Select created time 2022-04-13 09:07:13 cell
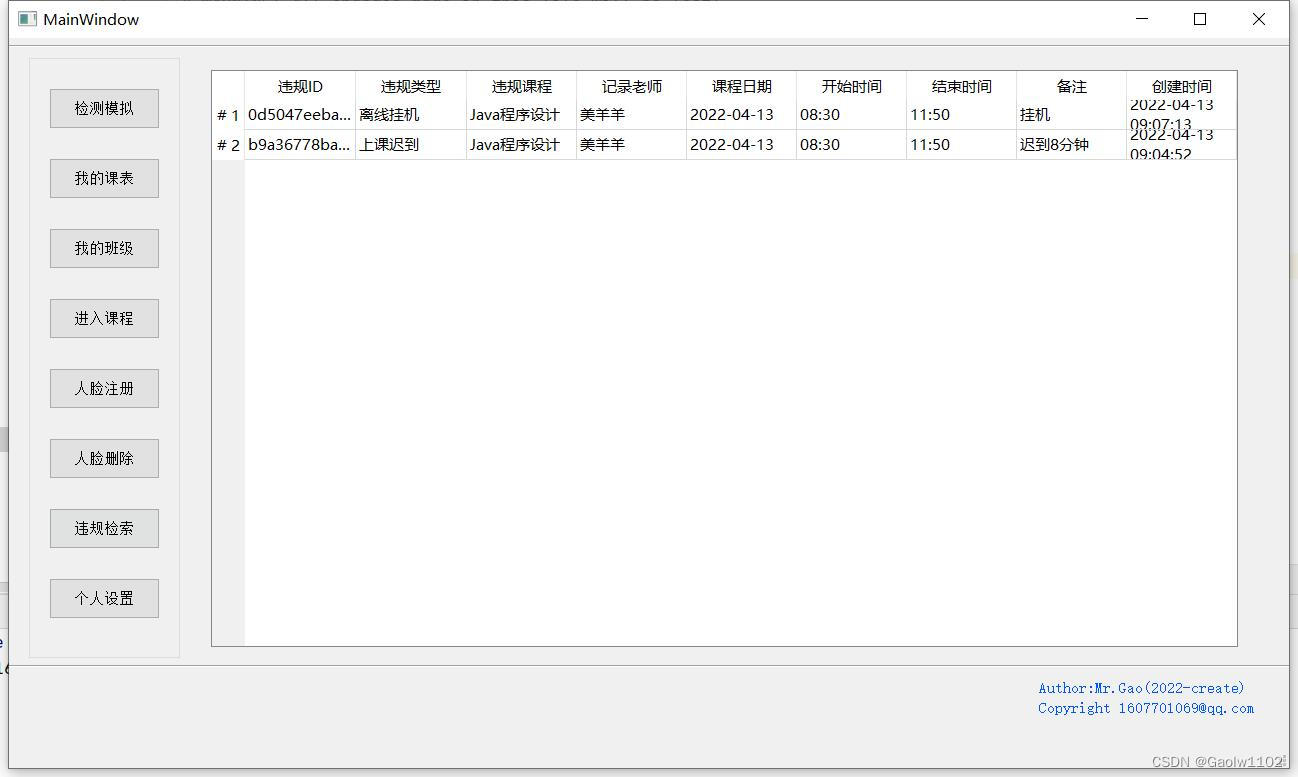1298x777 pixels. (x=1181, y=115)
